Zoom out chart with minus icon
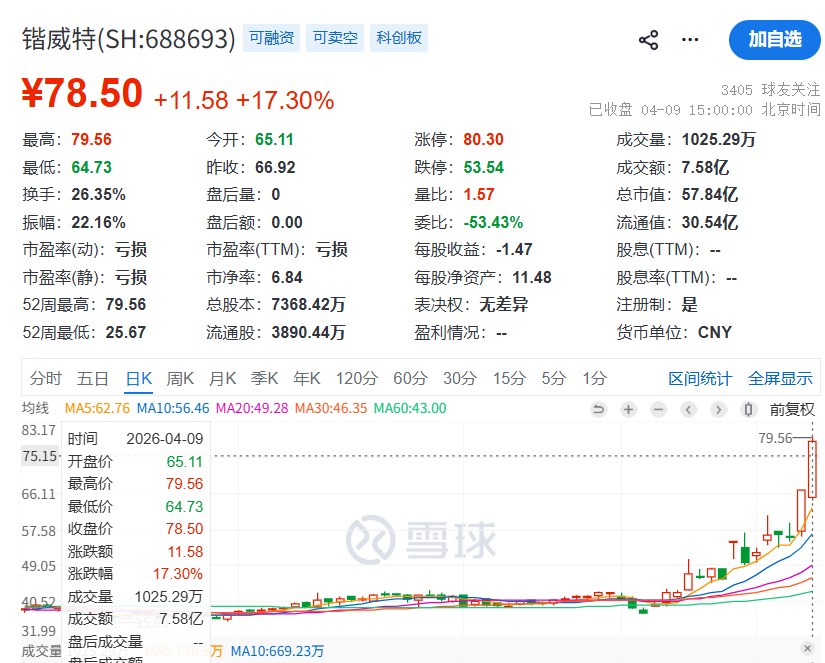The width and height of the screenshot is (825, 663). coord(658,409)
